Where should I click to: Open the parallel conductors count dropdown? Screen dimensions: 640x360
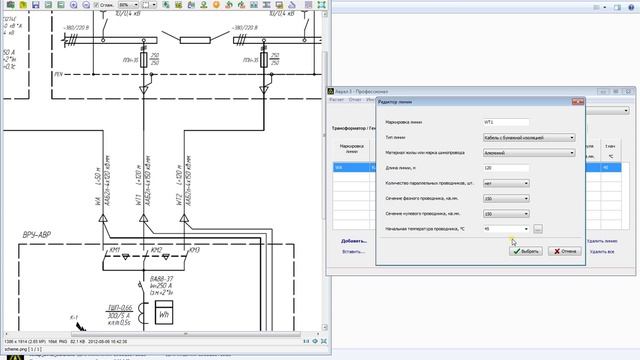coord(506,183)
